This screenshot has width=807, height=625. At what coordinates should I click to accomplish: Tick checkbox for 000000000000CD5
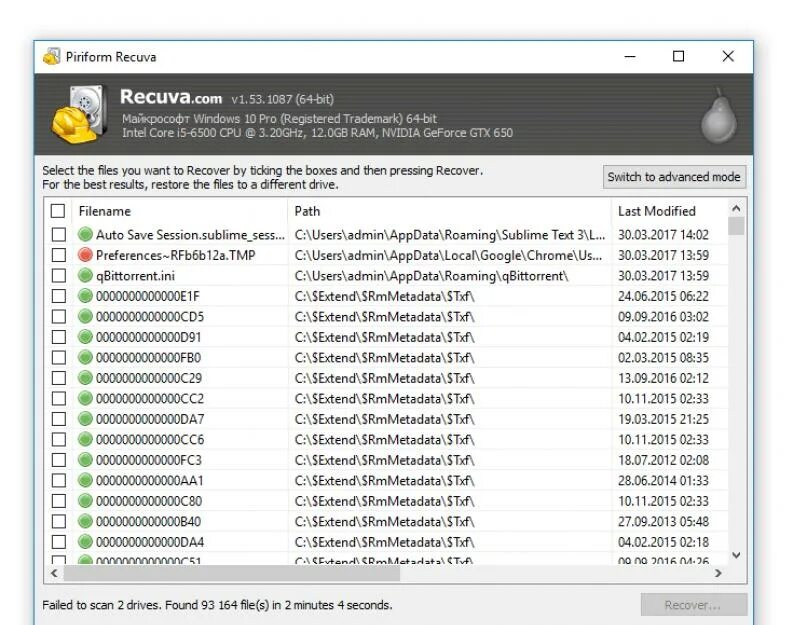[x=59, y=317]
